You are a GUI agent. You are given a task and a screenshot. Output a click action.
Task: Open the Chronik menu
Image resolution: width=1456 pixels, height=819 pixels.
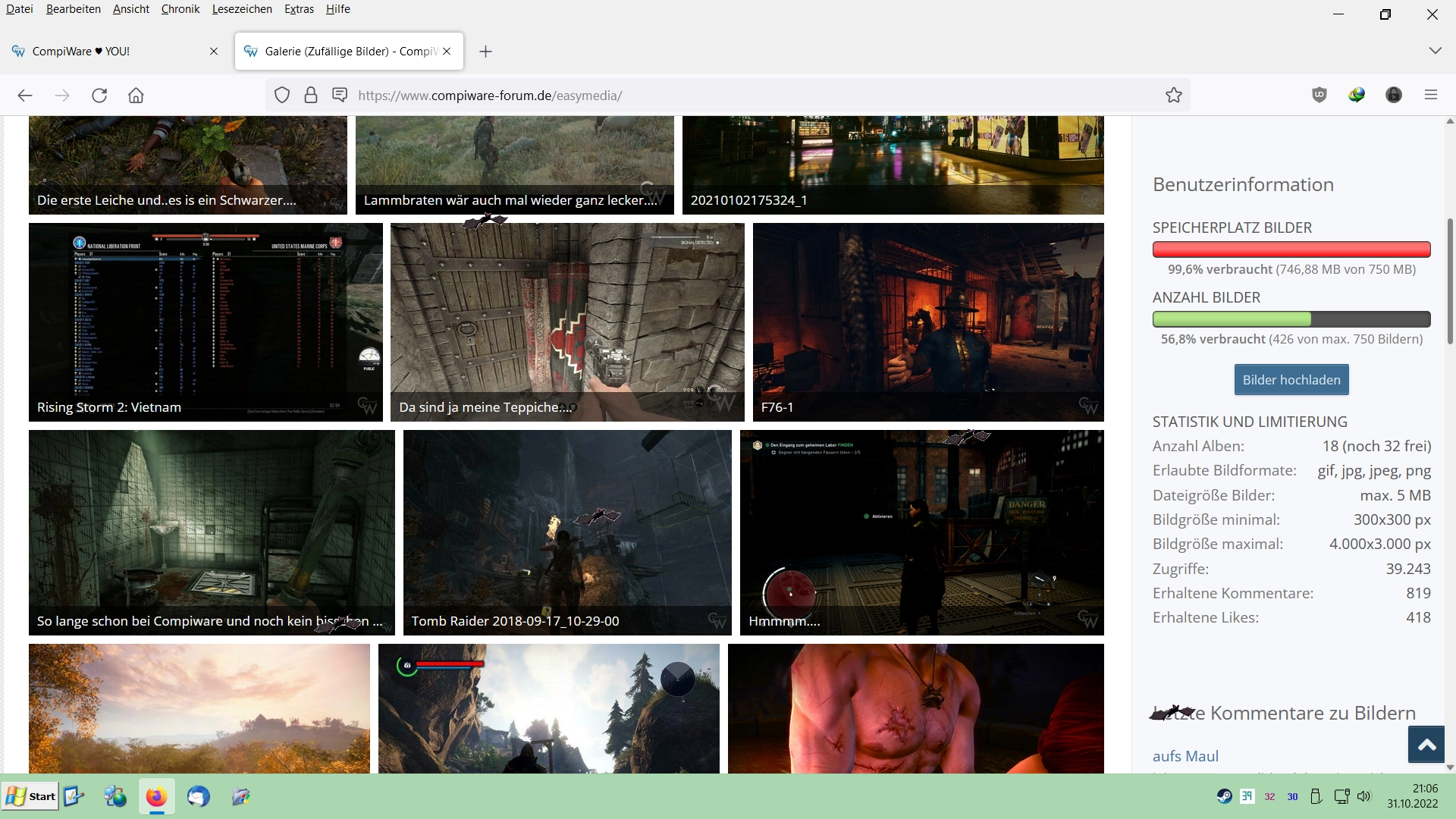(x=180, y=9)
